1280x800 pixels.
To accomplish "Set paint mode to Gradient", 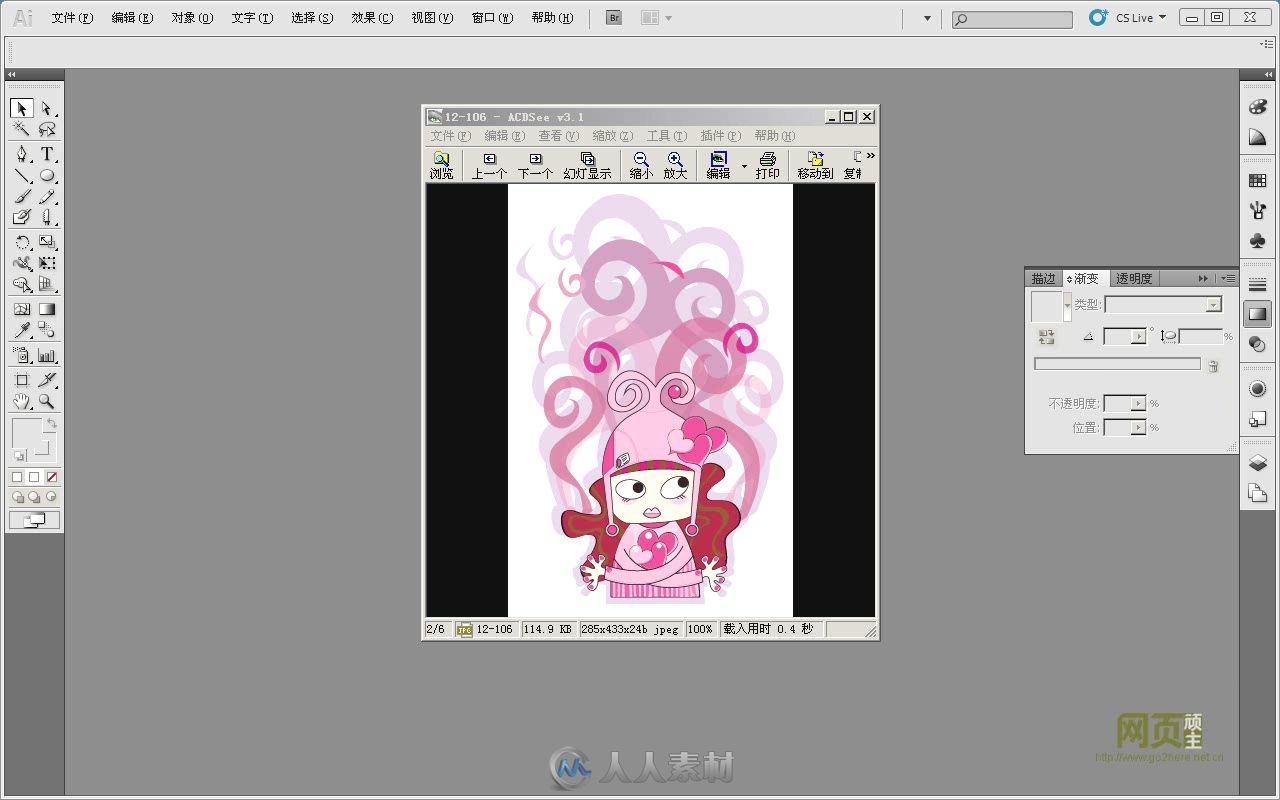I will [34, 477].
